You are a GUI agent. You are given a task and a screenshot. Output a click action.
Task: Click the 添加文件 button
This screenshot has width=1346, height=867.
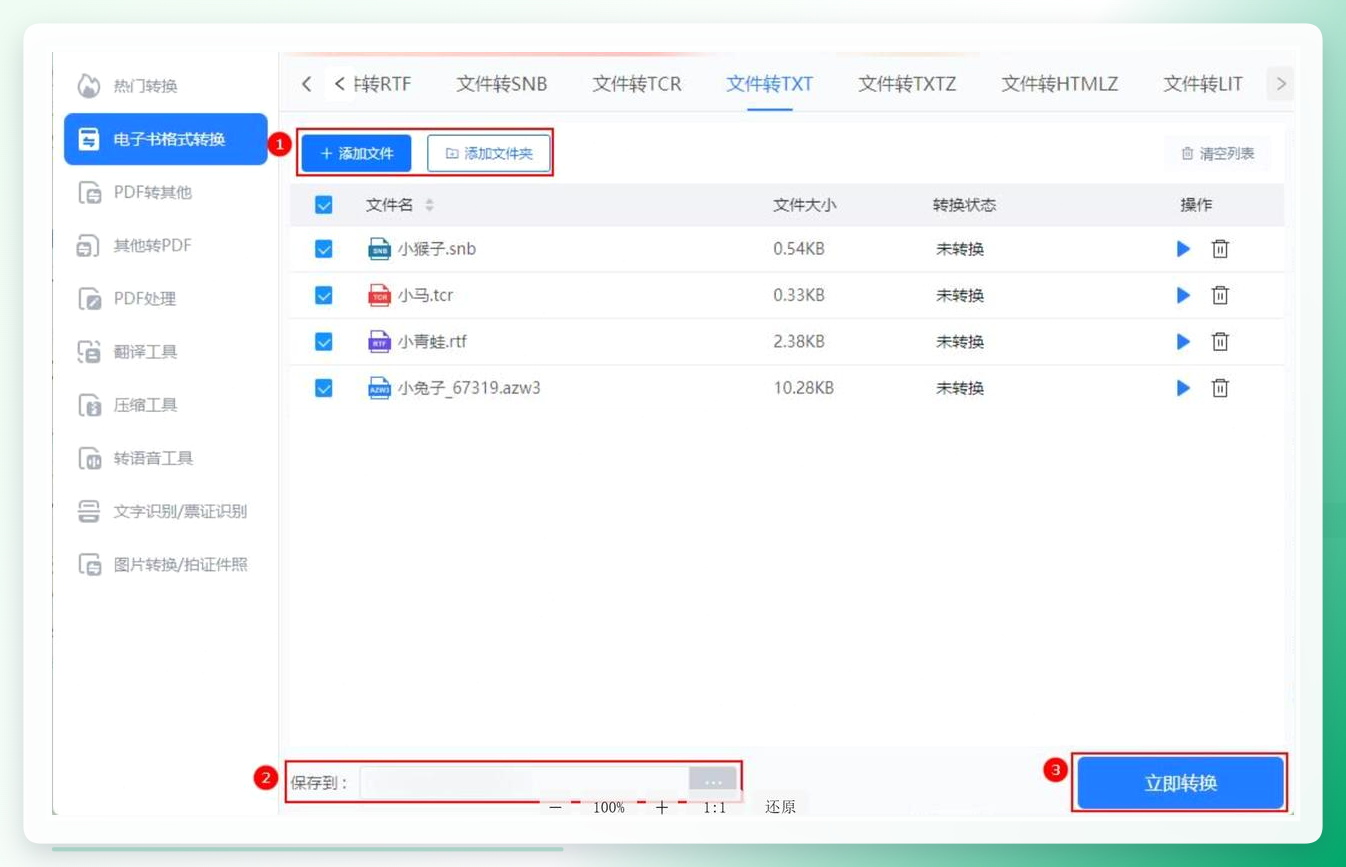click(357, 153)
